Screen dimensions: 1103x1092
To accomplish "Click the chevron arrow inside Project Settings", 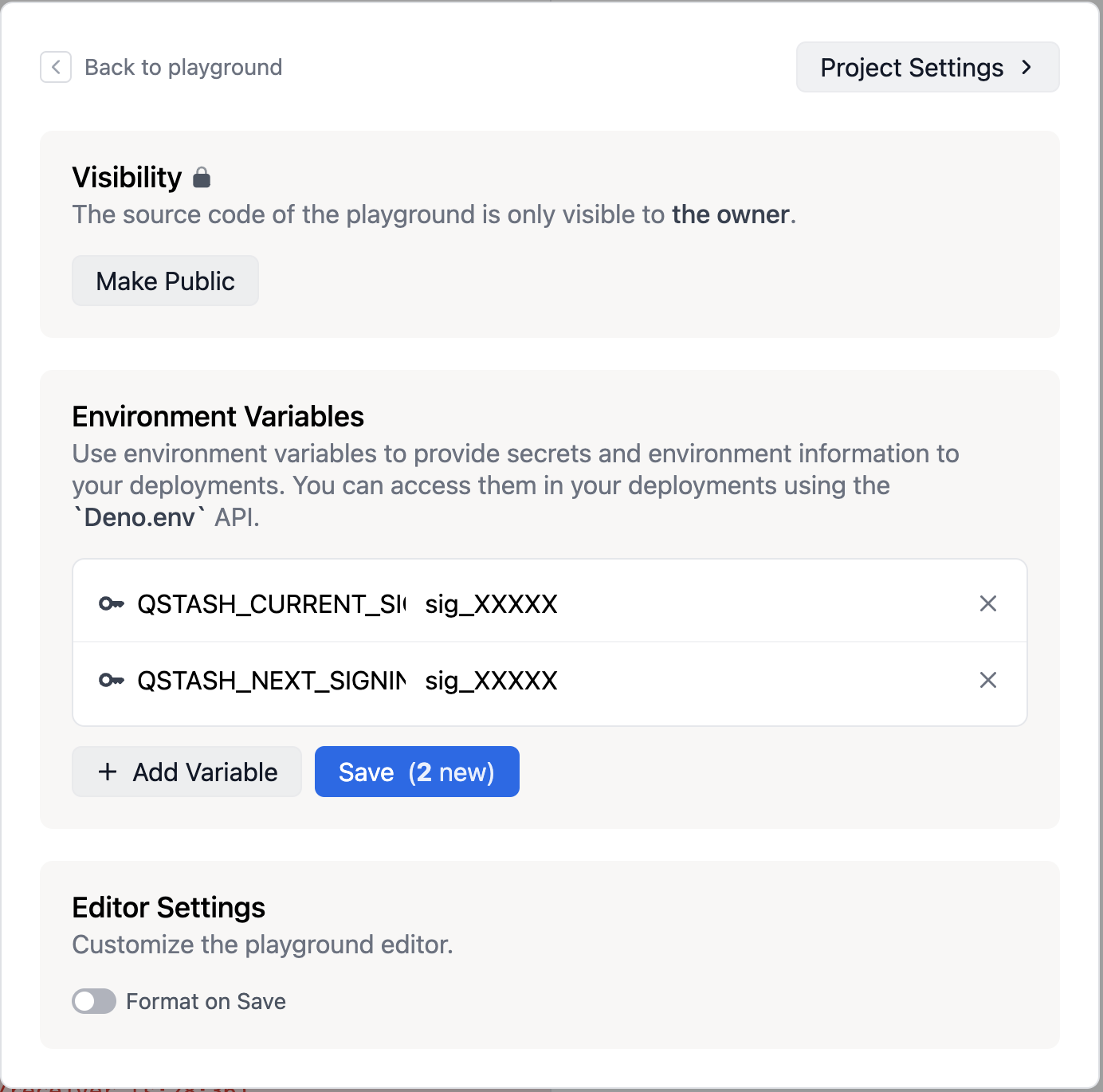I will click(1026, 68).
